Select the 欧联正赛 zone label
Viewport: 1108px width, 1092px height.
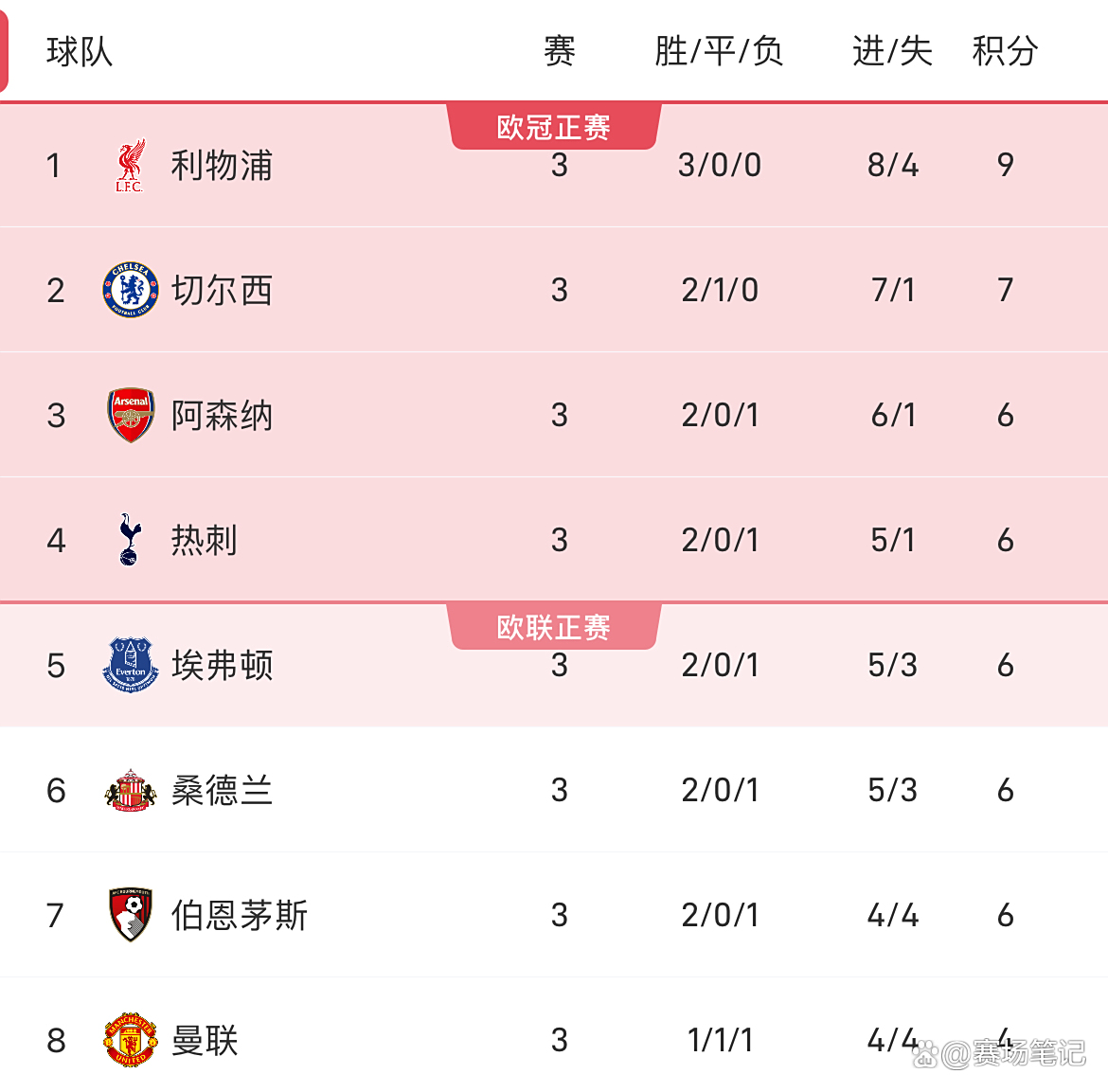554,627
